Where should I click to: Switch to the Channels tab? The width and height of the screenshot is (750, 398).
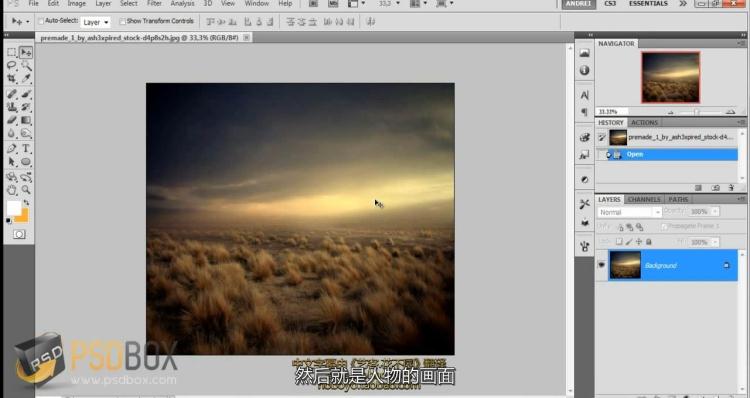[x=644, y=199]
